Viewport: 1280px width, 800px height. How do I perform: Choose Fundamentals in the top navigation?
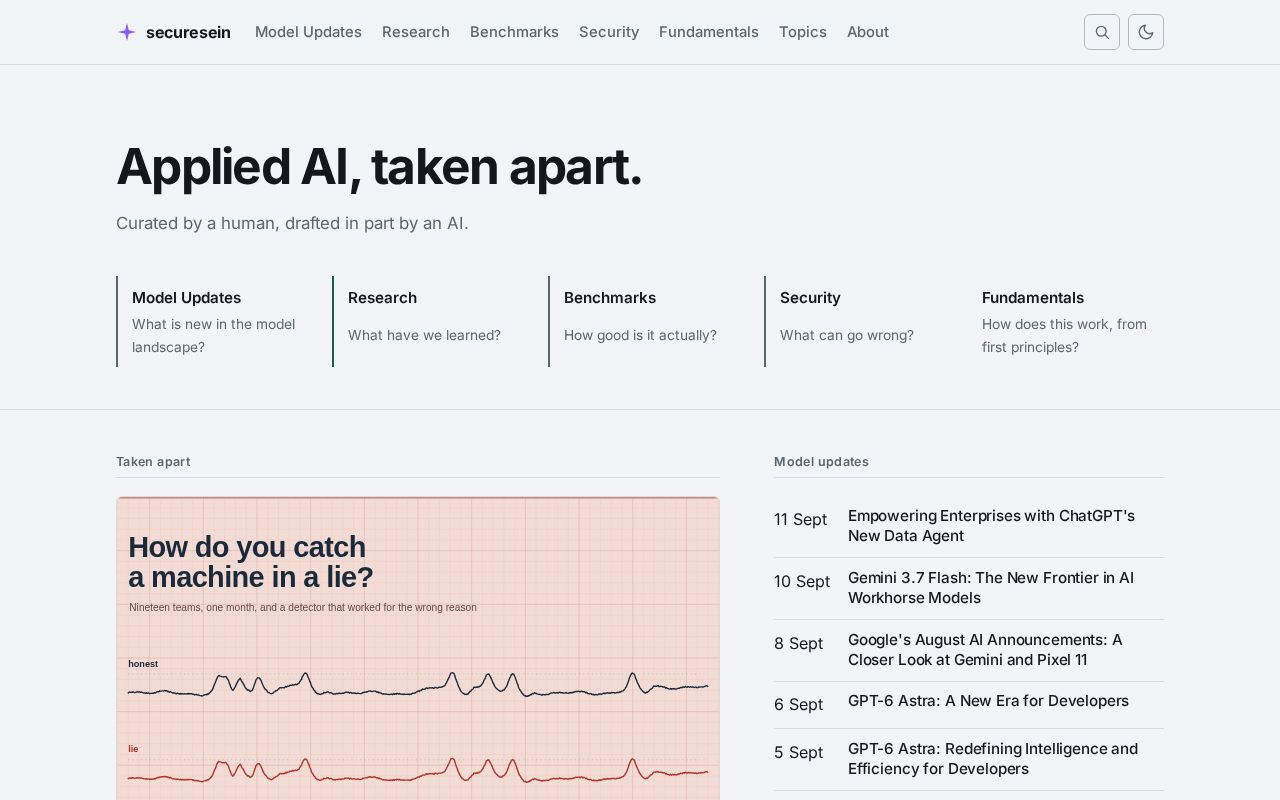click(x=709, y=32)
